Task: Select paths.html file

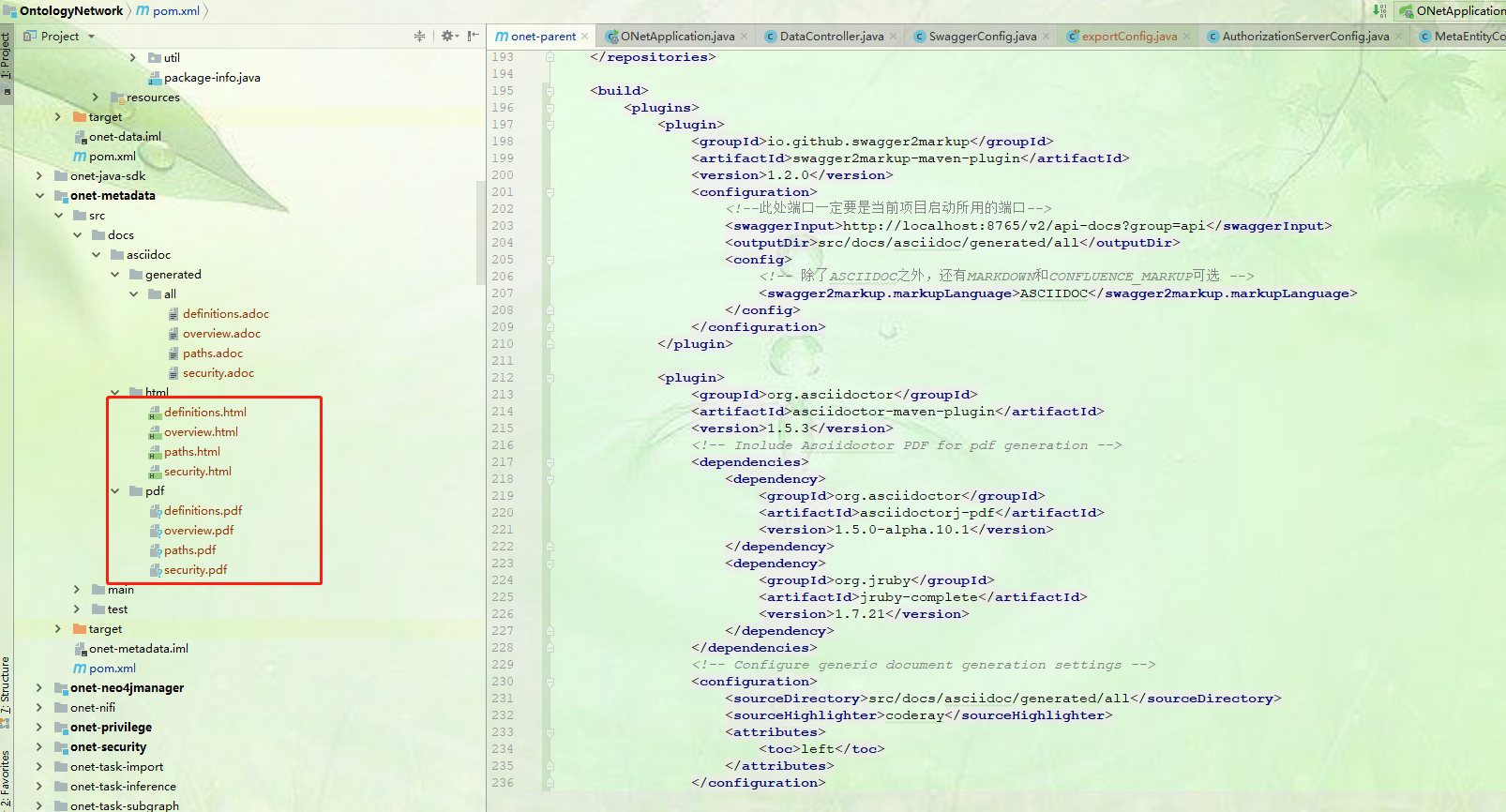Action: pyautogui.click(x=191, y=452)
